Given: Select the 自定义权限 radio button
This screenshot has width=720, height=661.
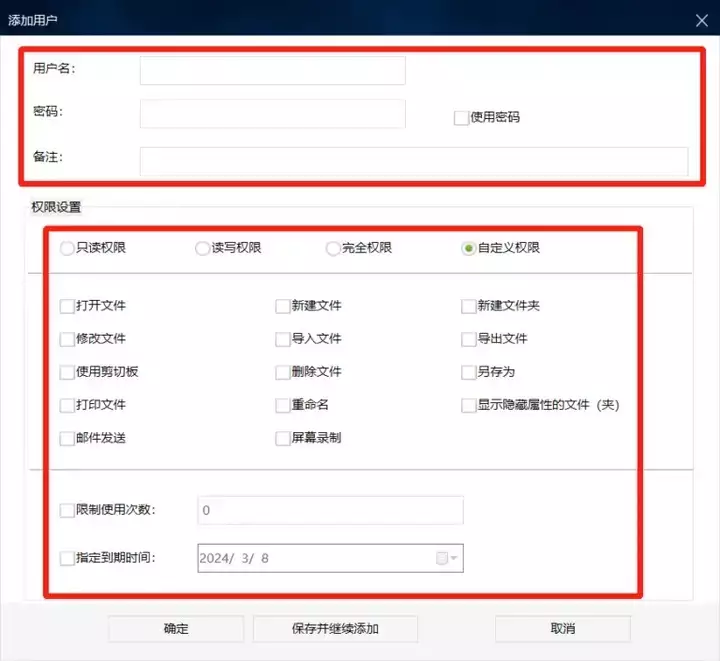Looking at the screenshot, I should tap(468, 248).
